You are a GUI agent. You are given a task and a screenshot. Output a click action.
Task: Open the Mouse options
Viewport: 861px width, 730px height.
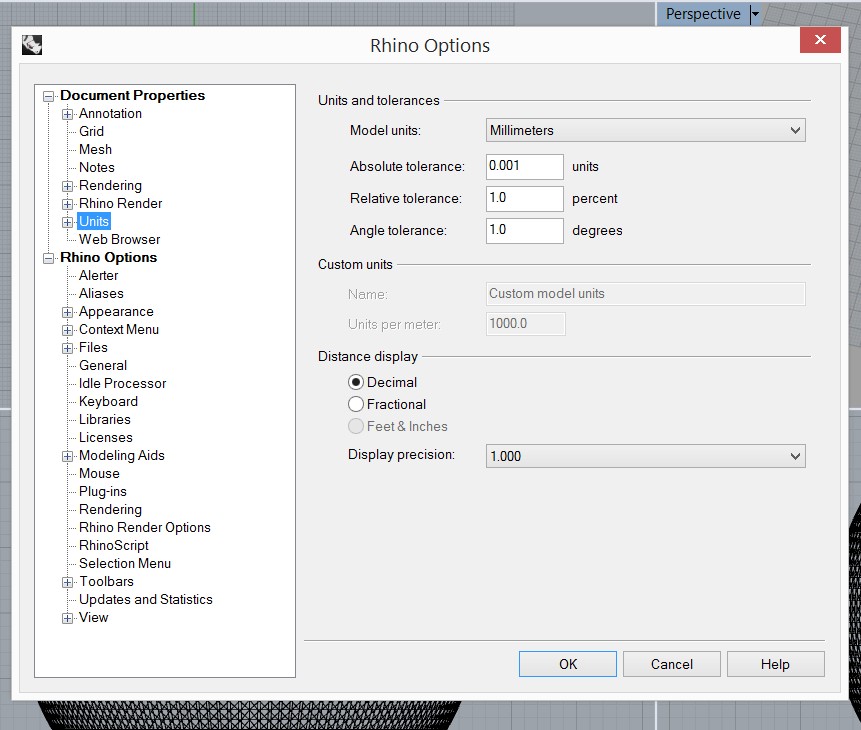click(99, 473)
